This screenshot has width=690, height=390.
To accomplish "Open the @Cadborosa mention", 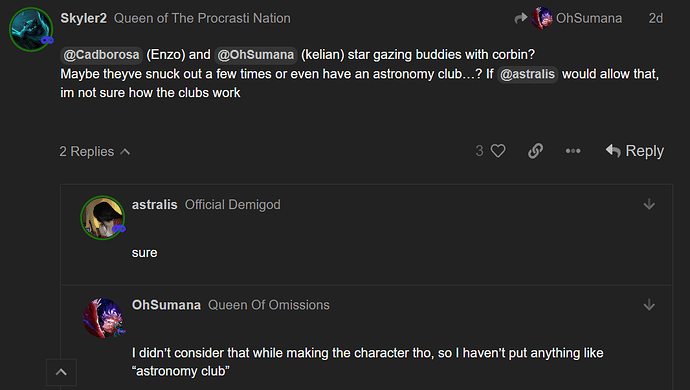I will pyautogui.click(x=101, y=55).
